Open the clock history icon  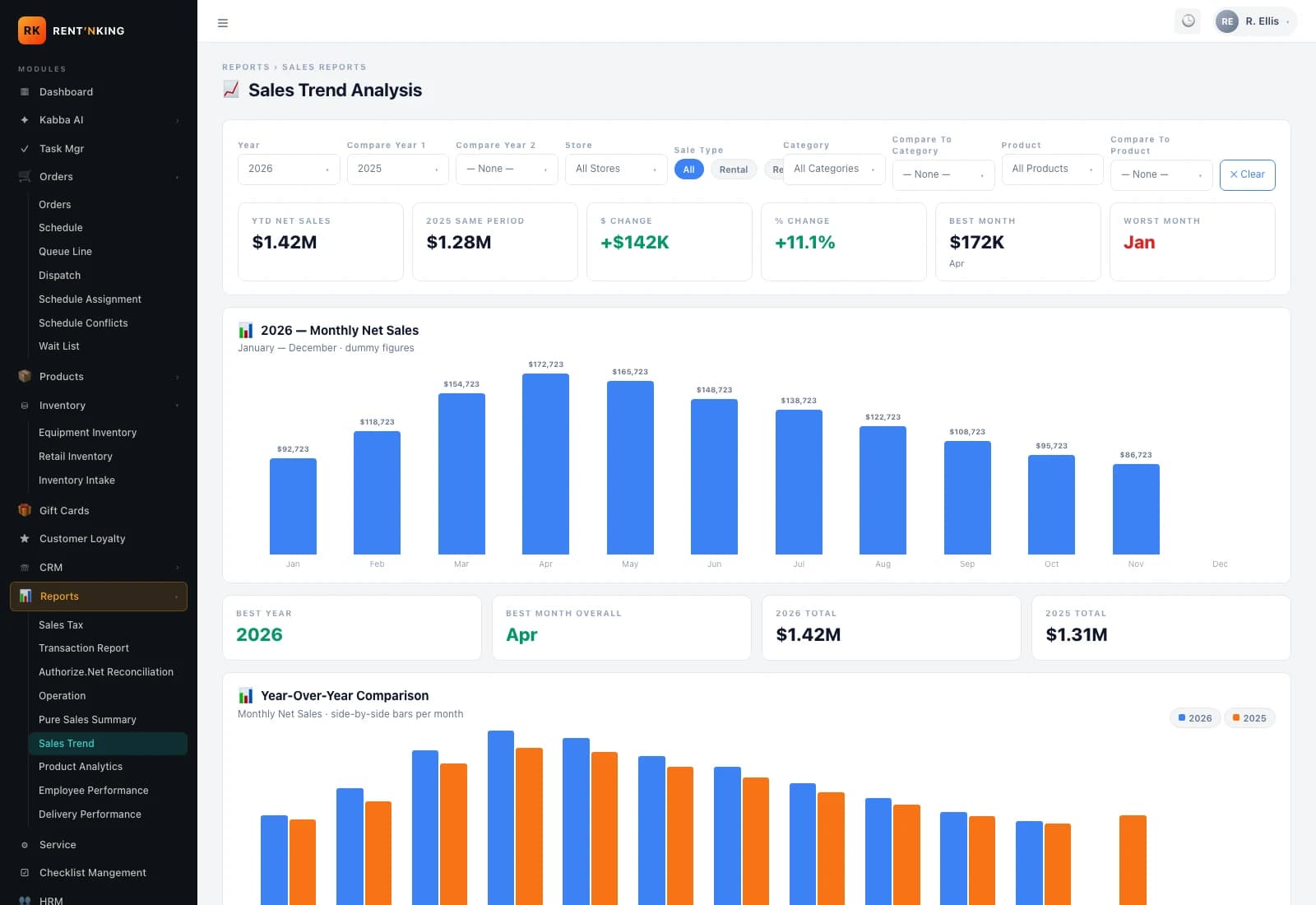click(x=1188, y=21)
